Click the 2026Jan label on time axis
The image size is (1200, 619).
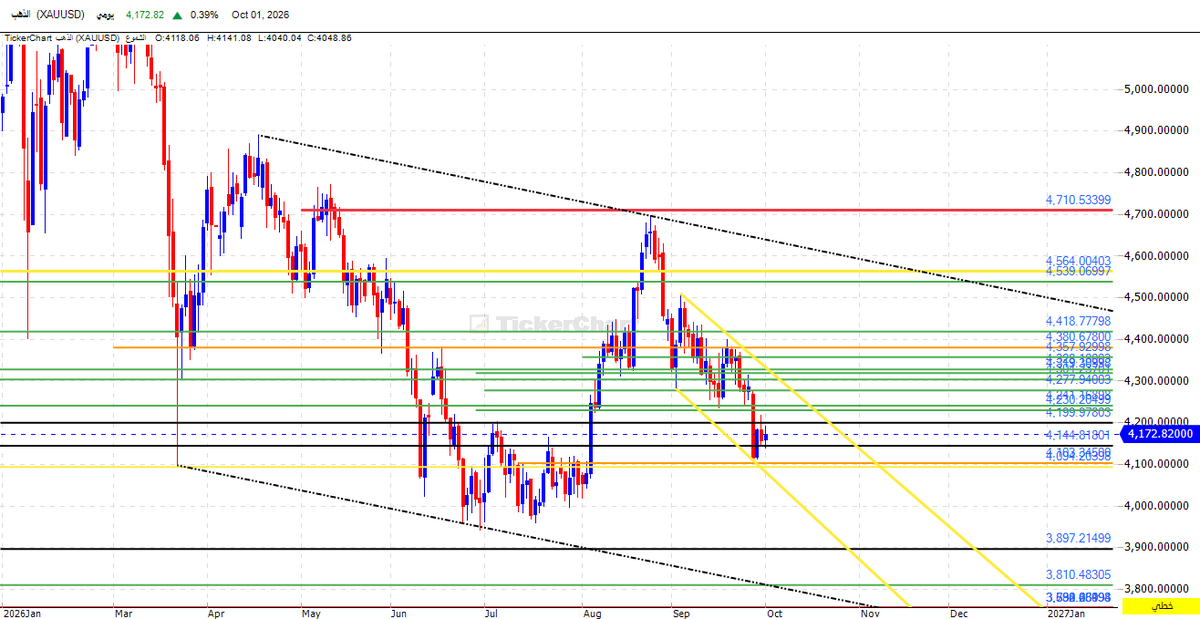(x=21, y=612)
